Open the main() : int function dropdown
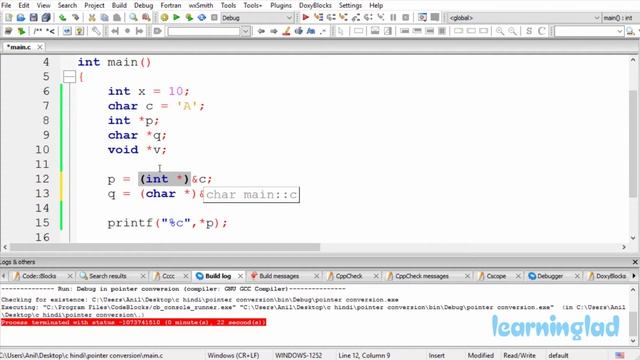The height and width of the screenshot is (360, 640). pos(620,18)
